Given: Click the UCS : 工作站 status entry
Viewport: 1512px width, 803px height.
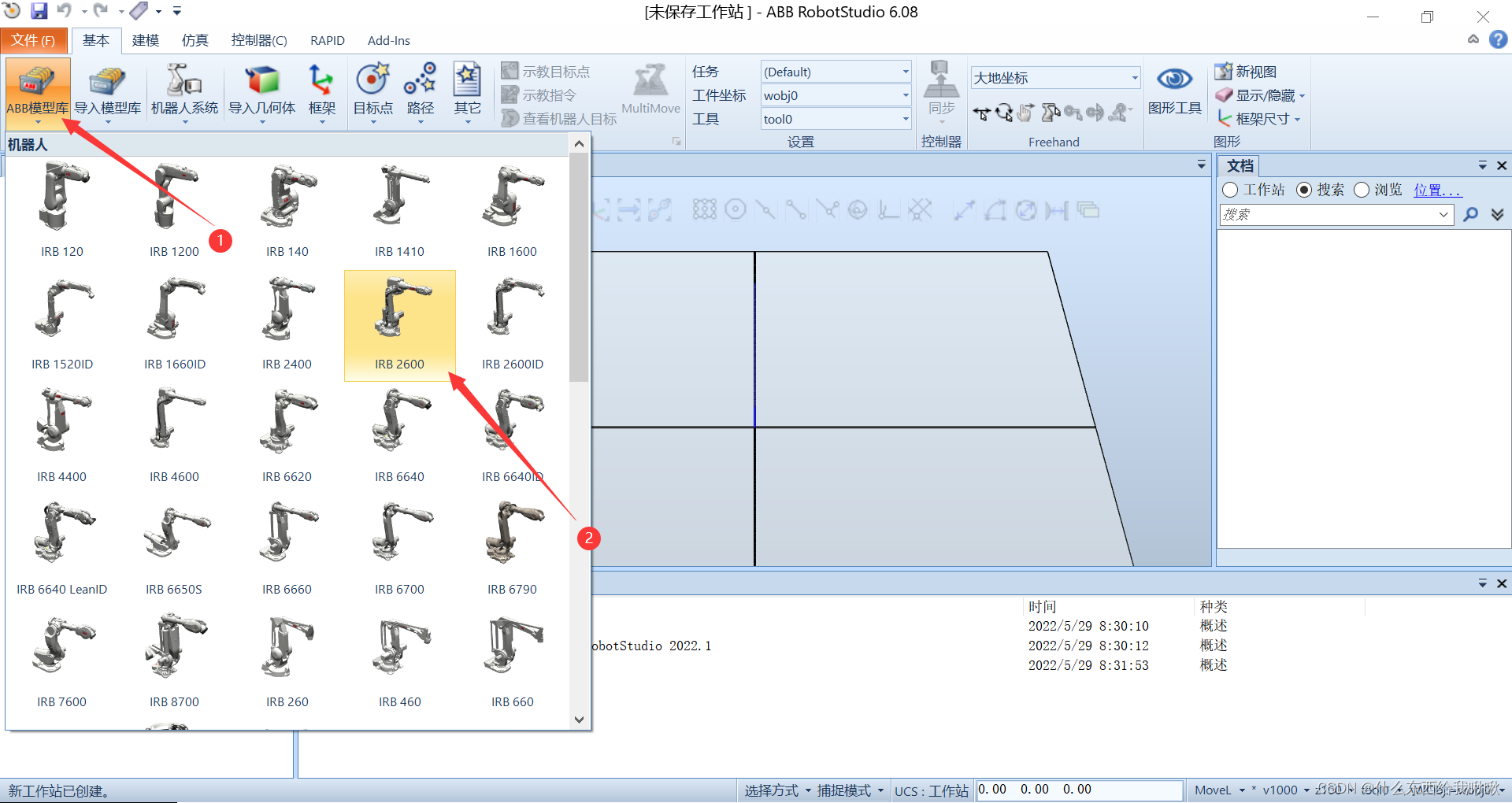Looking at the screenshot, I should coord(931,790).
